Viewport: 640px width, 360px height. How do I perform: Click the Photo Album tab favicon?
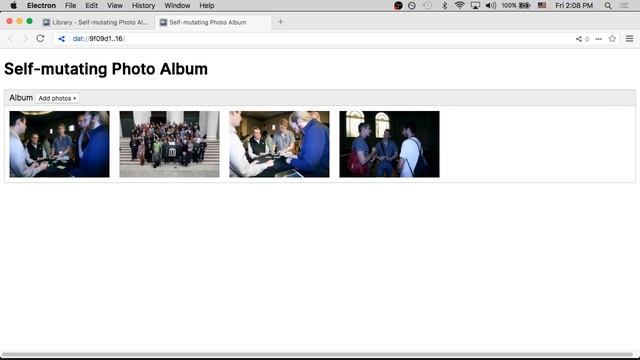pyautogui.click(x=163, y=22)
